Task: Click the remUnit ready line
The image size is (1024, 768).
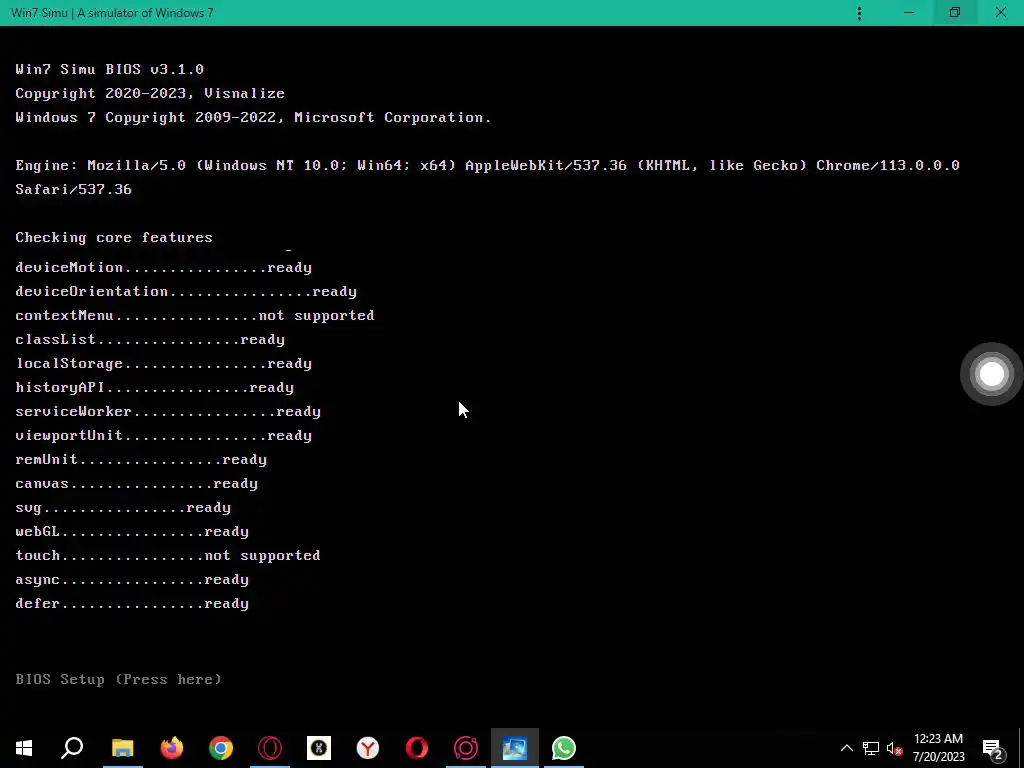Action: pyautogui.click(x=141, y=460)
